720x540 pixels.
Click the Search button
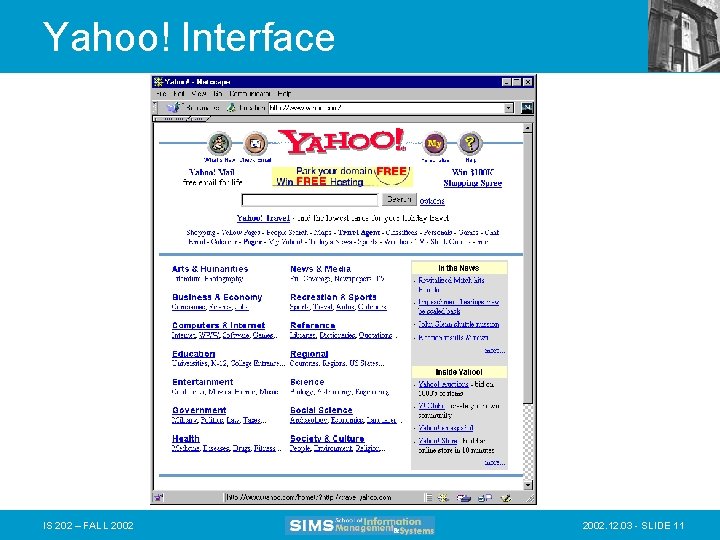tap(399, 199)
